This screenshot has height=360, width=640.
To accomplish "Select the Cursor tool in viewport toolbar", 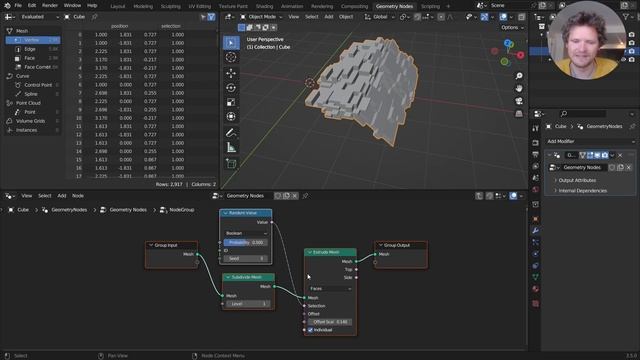I will point(231,58).
